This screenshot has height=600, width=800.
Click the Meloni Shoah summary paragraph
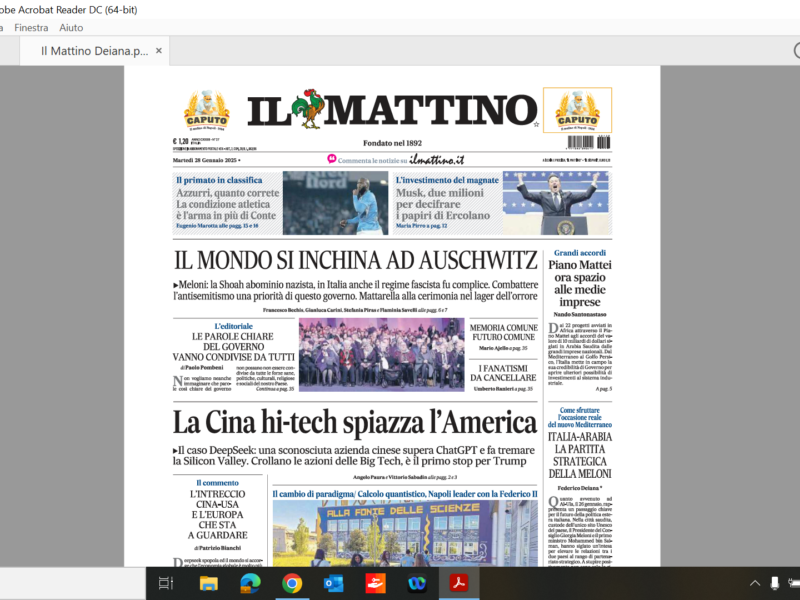pos(356,290)
